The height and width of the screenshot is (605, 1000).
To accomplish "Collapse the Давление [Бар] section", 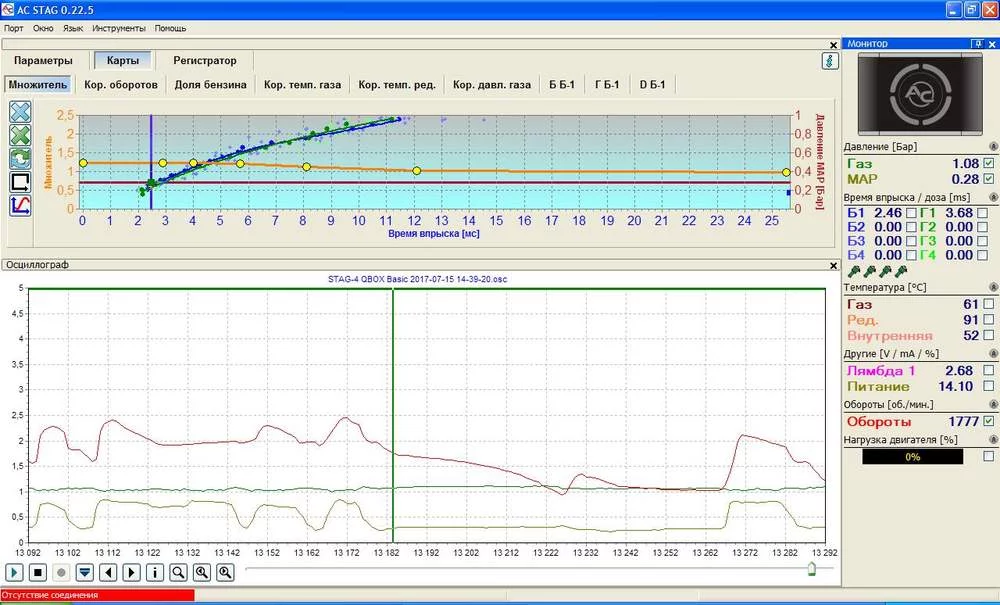I will point(992,147).
